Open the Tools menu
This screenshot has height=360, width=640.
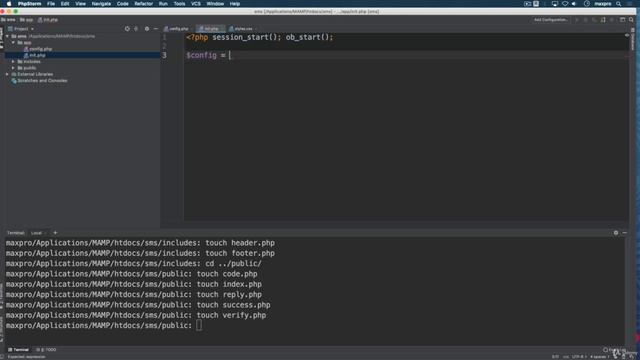point(180,4)
